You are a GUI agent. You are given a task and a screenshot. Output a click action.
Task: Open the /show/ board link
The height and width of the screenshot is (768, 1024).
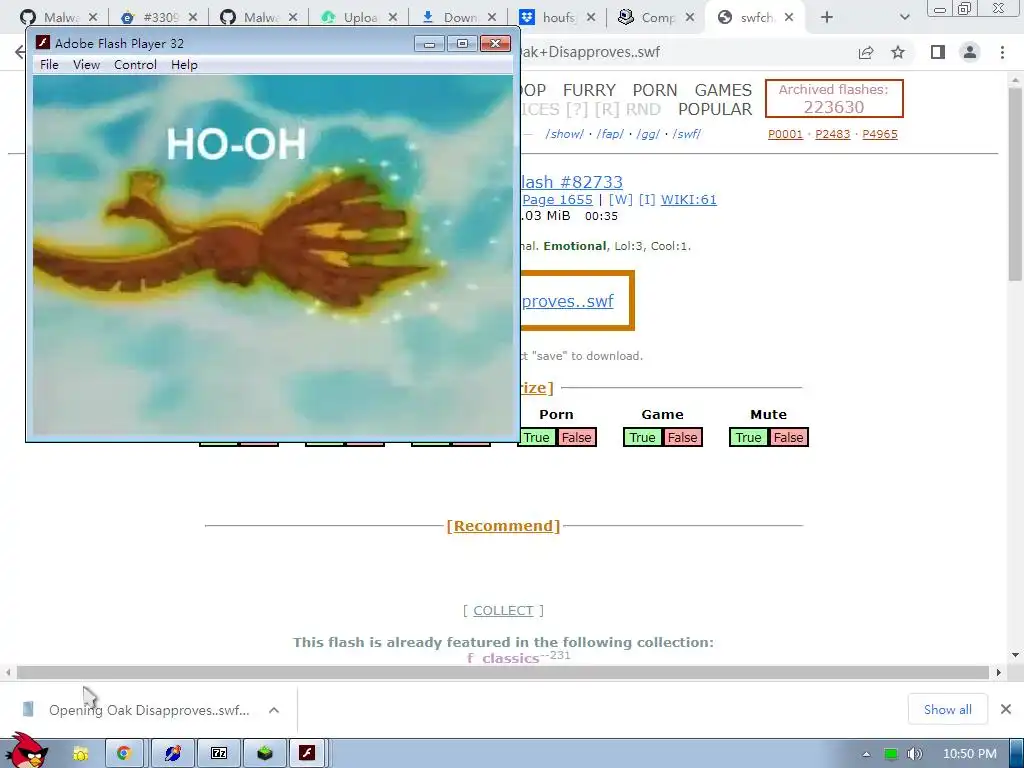click(564, 134)
